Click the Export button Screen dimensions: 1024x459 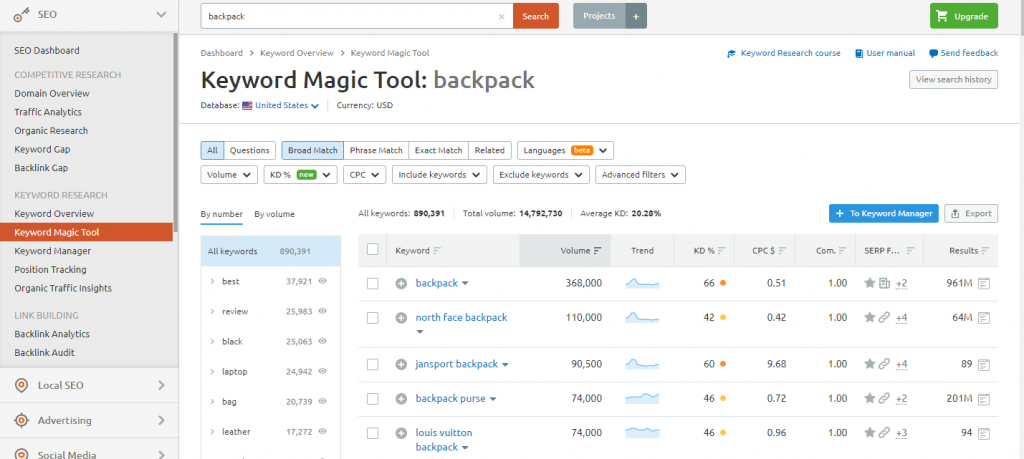pos(971,214)
